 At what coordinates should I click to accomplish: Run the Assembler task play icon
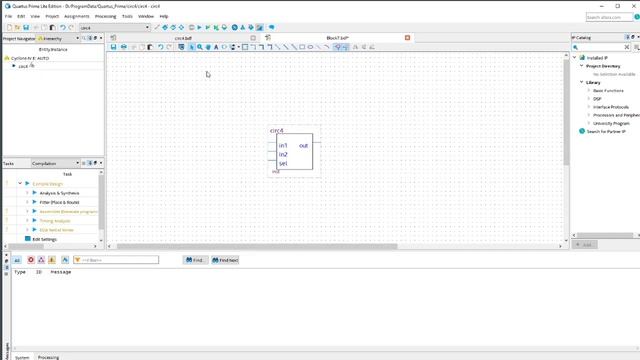tap(35, 211)
